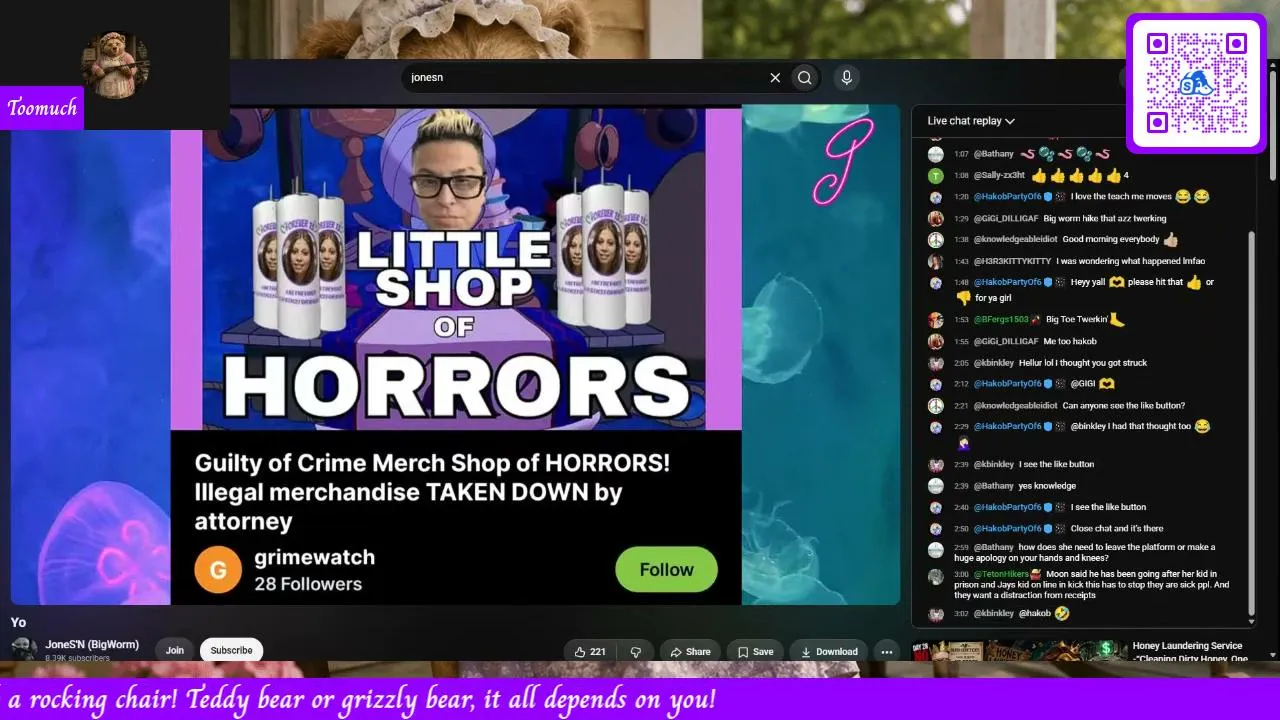Clear the search box text with the X
The height and width of the screenshot is (720, 1280).
point(775,78)
